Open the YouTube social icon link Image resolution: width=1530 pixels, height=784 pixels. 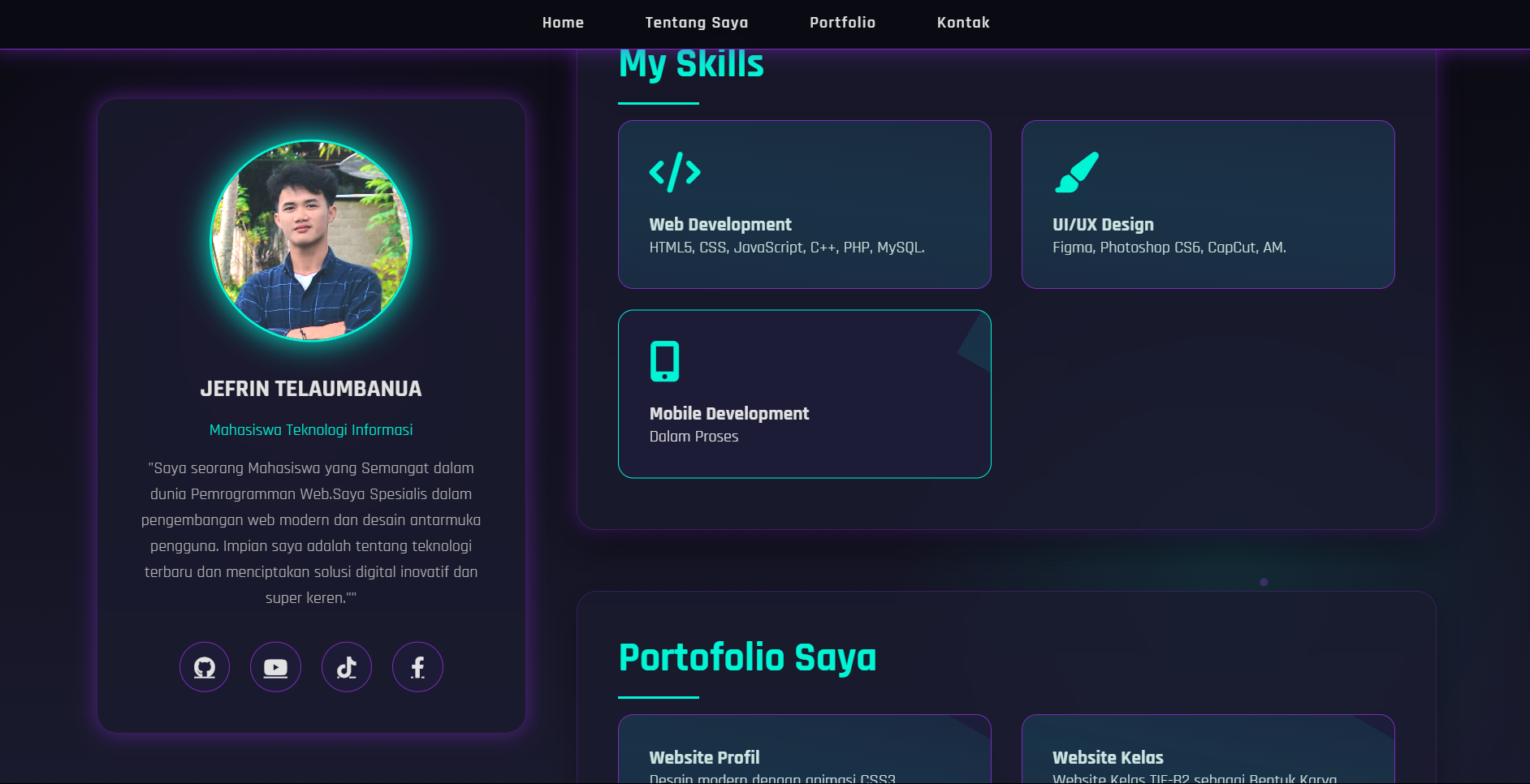[x=275, y=667]
